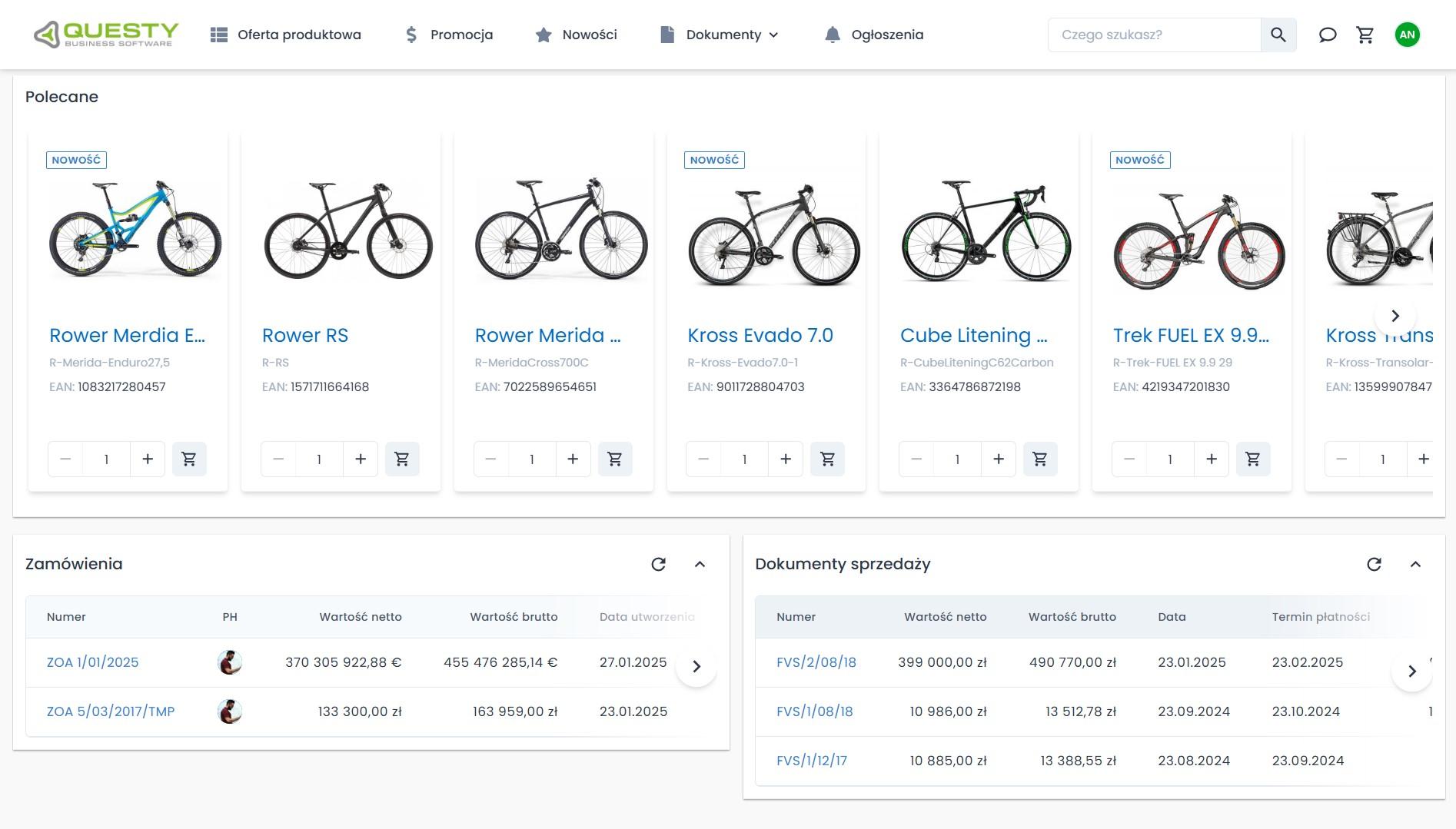Sort Zamówienia by Wartość netto header
The width and height of the screenshot is (1456, 829).
(x=361, y=617)
